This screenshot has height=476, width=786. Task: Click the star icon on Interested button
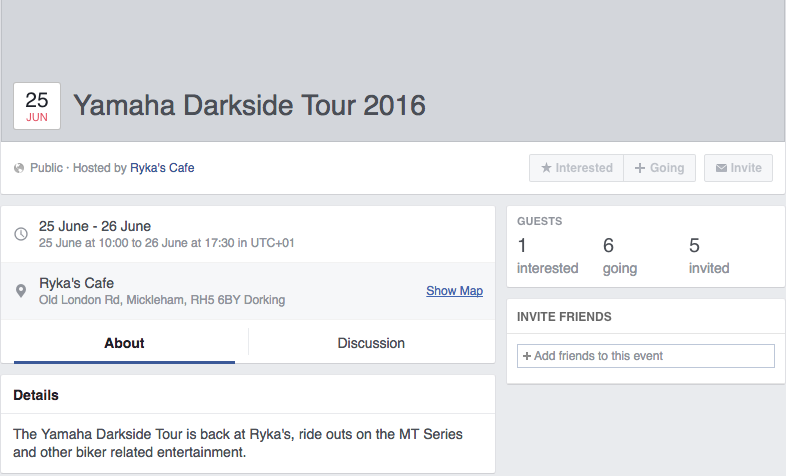[x=546, y=168]
